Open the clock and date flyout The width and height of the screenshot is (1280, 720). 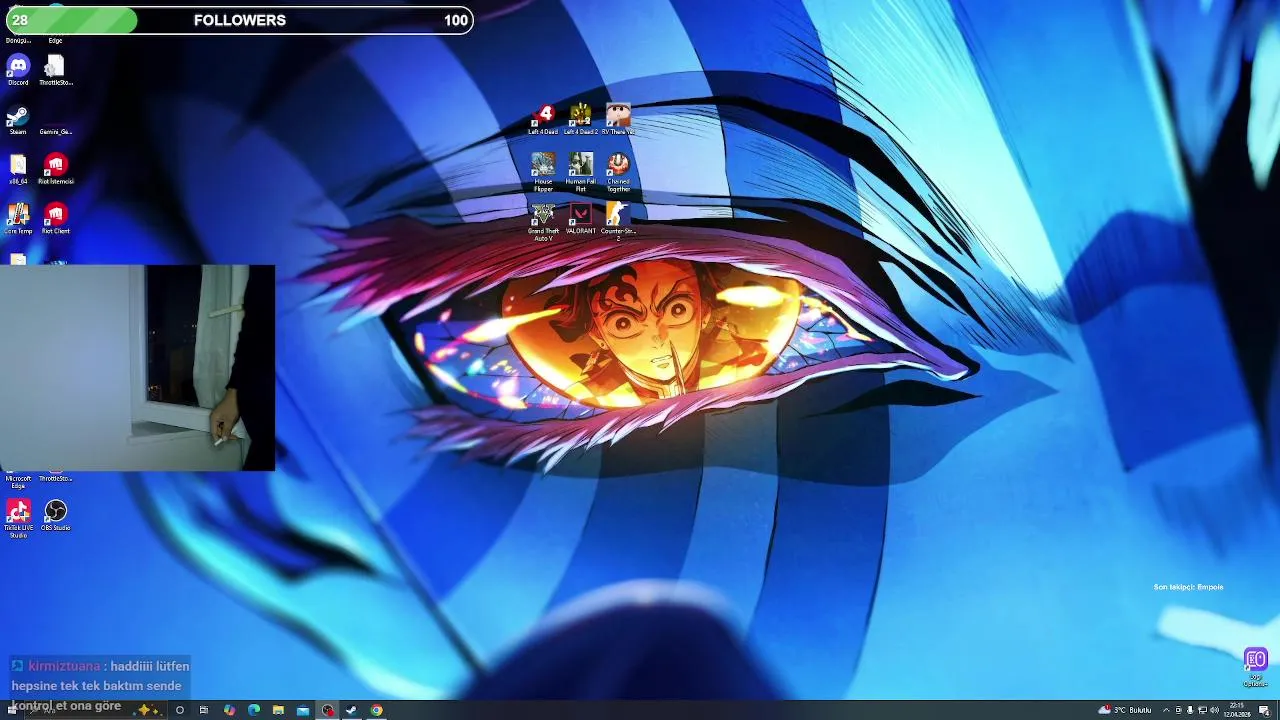tap(1237, 710)
